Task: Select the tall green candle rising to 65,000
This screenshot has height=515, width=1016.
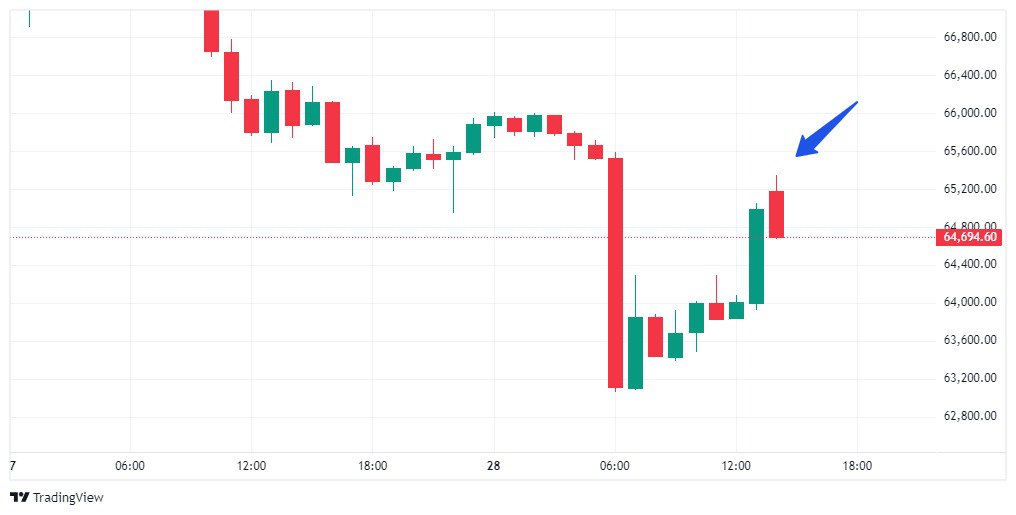Action: [756, 256]
